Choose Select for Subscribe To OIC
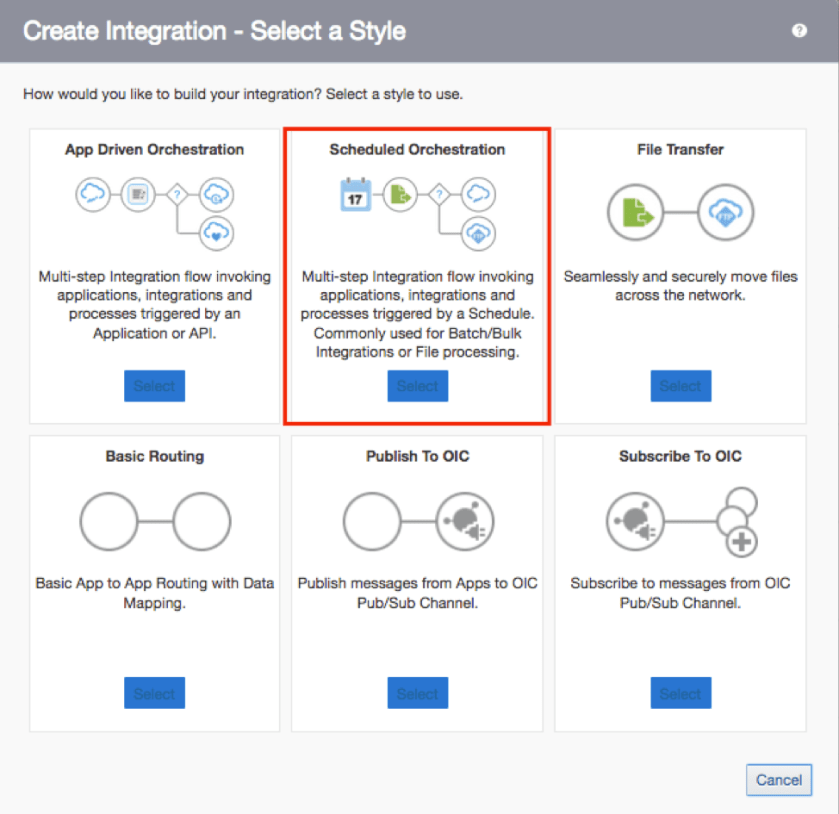The image size is (839, 814). point(680,693)
